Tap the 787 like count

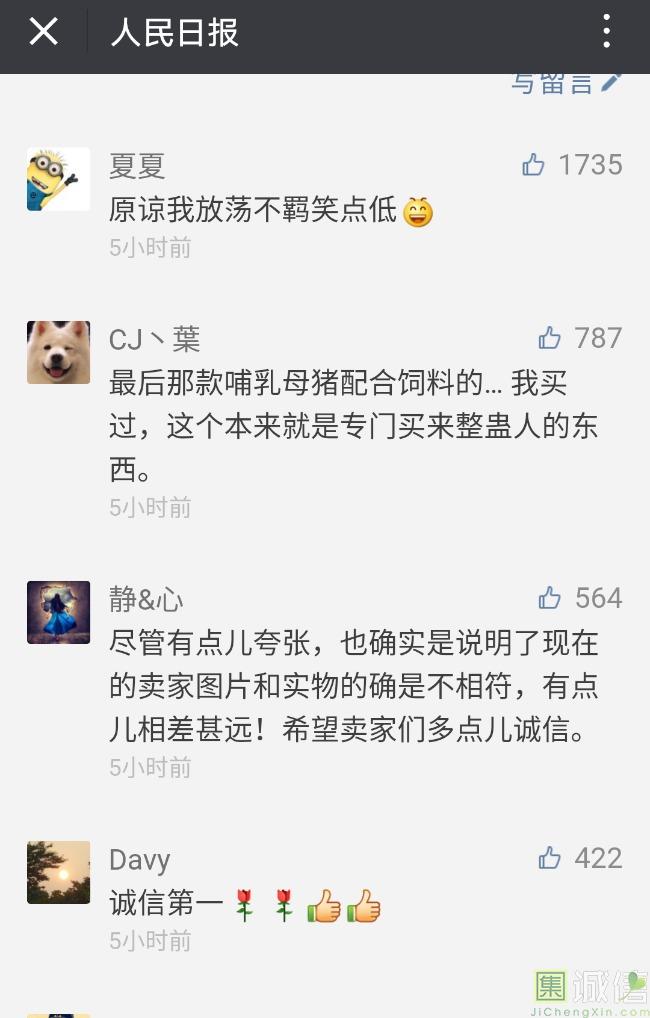tap(598, 338)
